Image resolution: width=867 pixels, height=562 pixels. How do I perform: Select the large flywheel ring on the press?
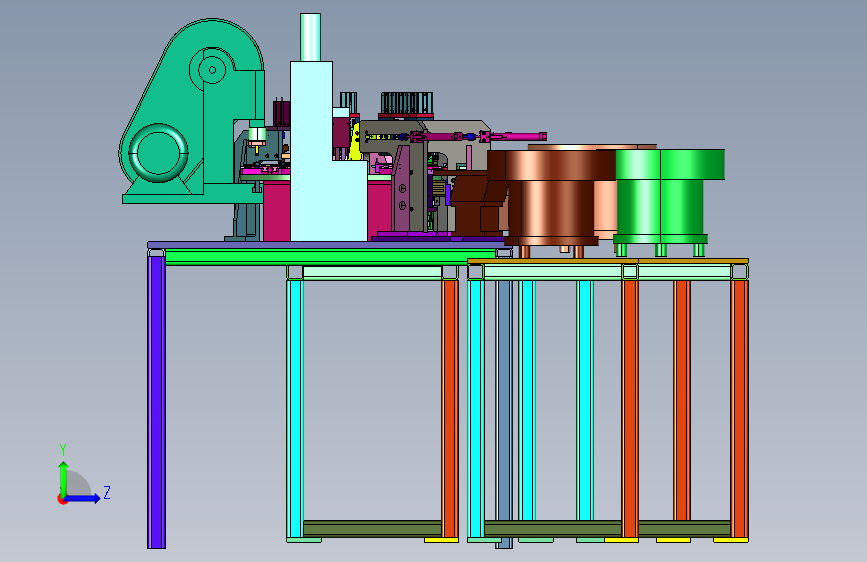(x=159, y=153)
